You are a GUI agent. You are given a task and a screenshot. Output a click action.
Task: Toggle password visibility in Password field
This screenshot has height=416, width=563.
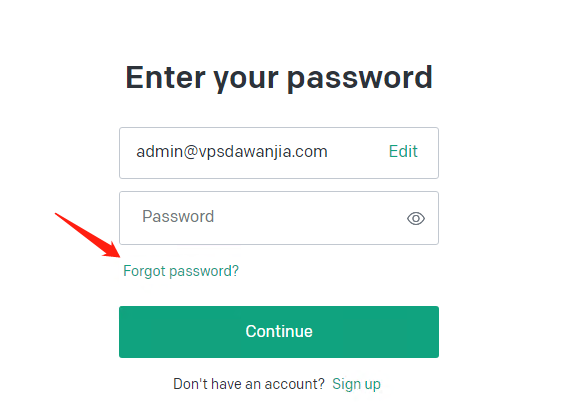click(x=416, y=218)
